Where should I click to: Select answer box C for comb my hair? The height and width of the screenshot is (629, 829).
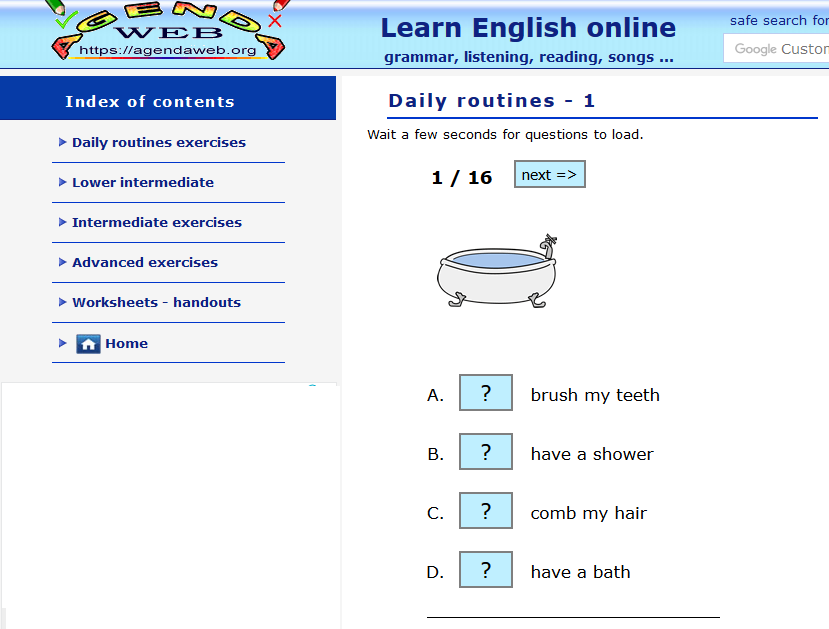(x=486, y=511)
